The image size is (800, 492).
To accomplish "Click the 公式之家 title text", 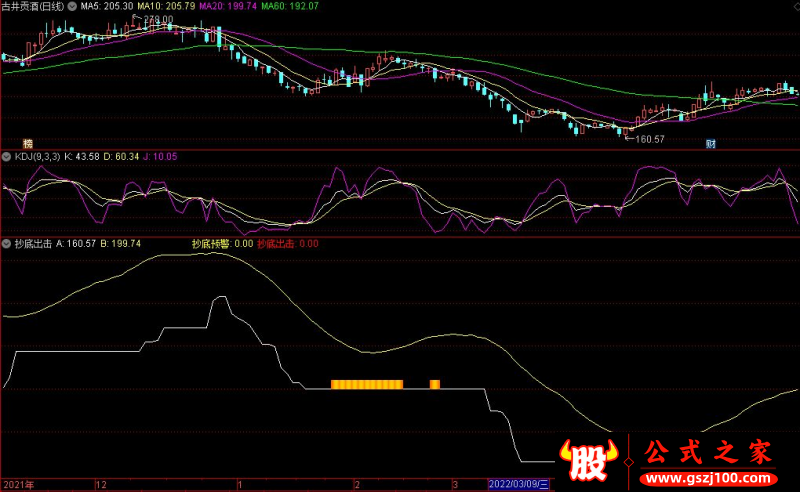I will [708, 452].
